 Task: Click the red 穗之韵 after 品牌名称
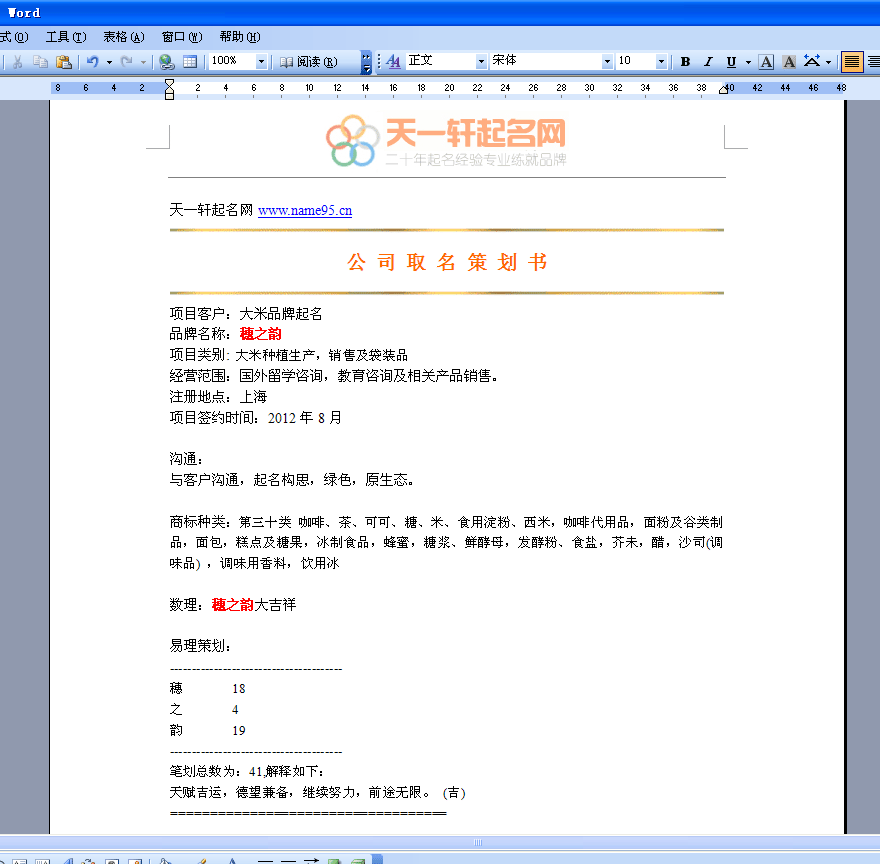tap(260, 334)
